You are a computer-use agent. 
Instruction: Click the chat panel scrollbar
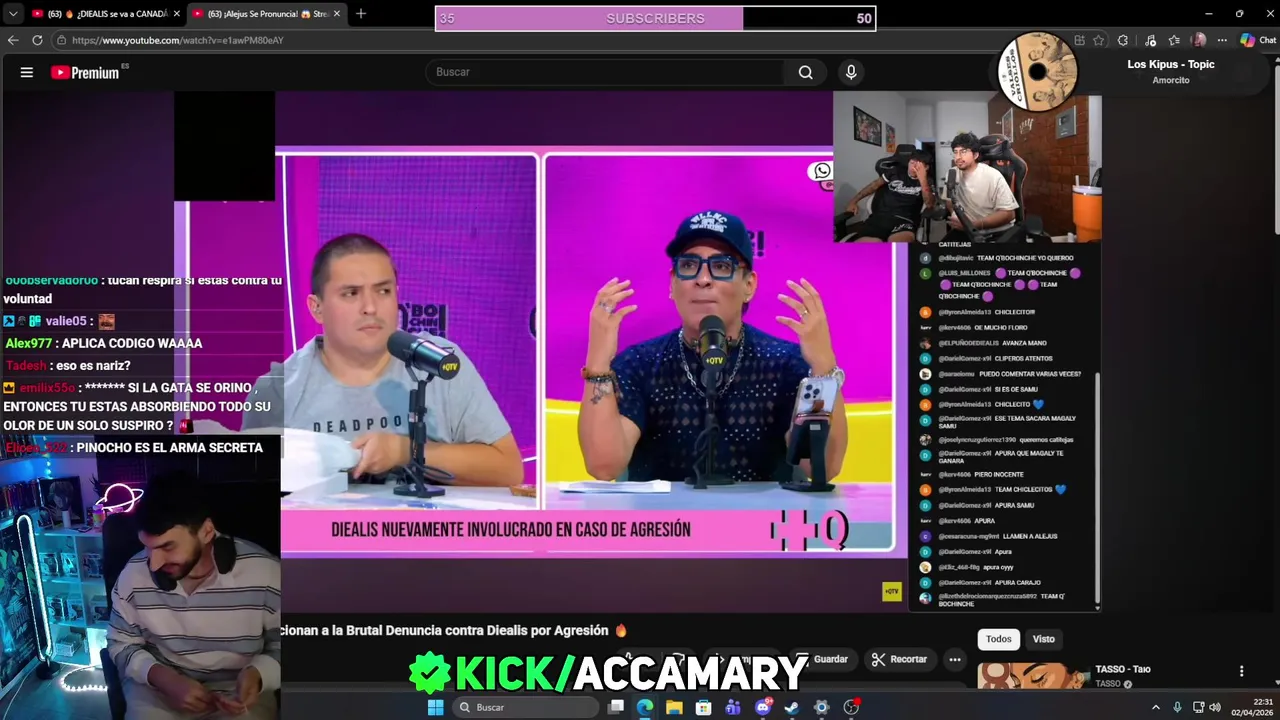pyautogui.click(x=1098, y=488)
